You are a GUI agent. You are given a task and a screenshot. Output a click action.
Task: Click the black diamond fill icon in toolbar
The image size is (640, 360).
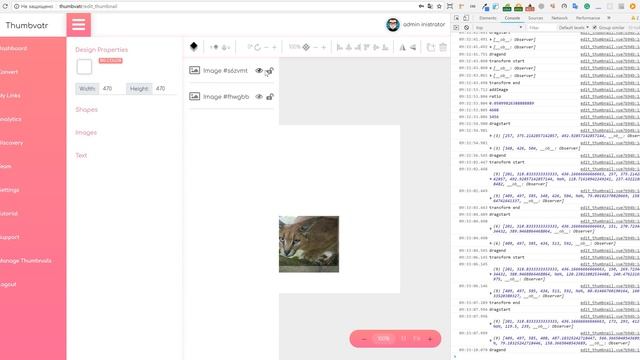pos(194,47)
